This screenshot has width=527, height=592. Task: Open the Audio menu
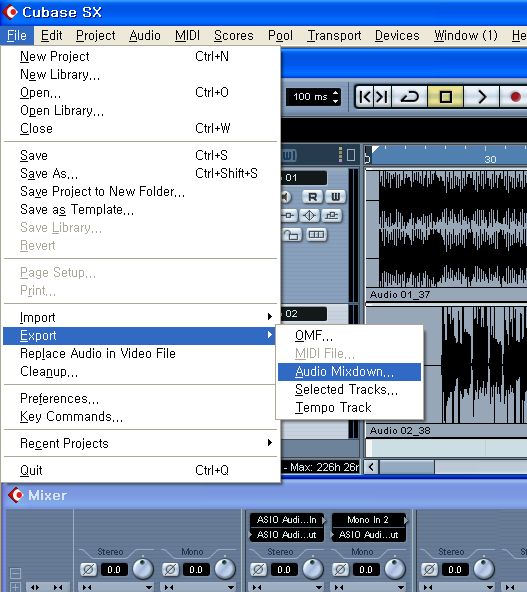[x=145, y=35]
